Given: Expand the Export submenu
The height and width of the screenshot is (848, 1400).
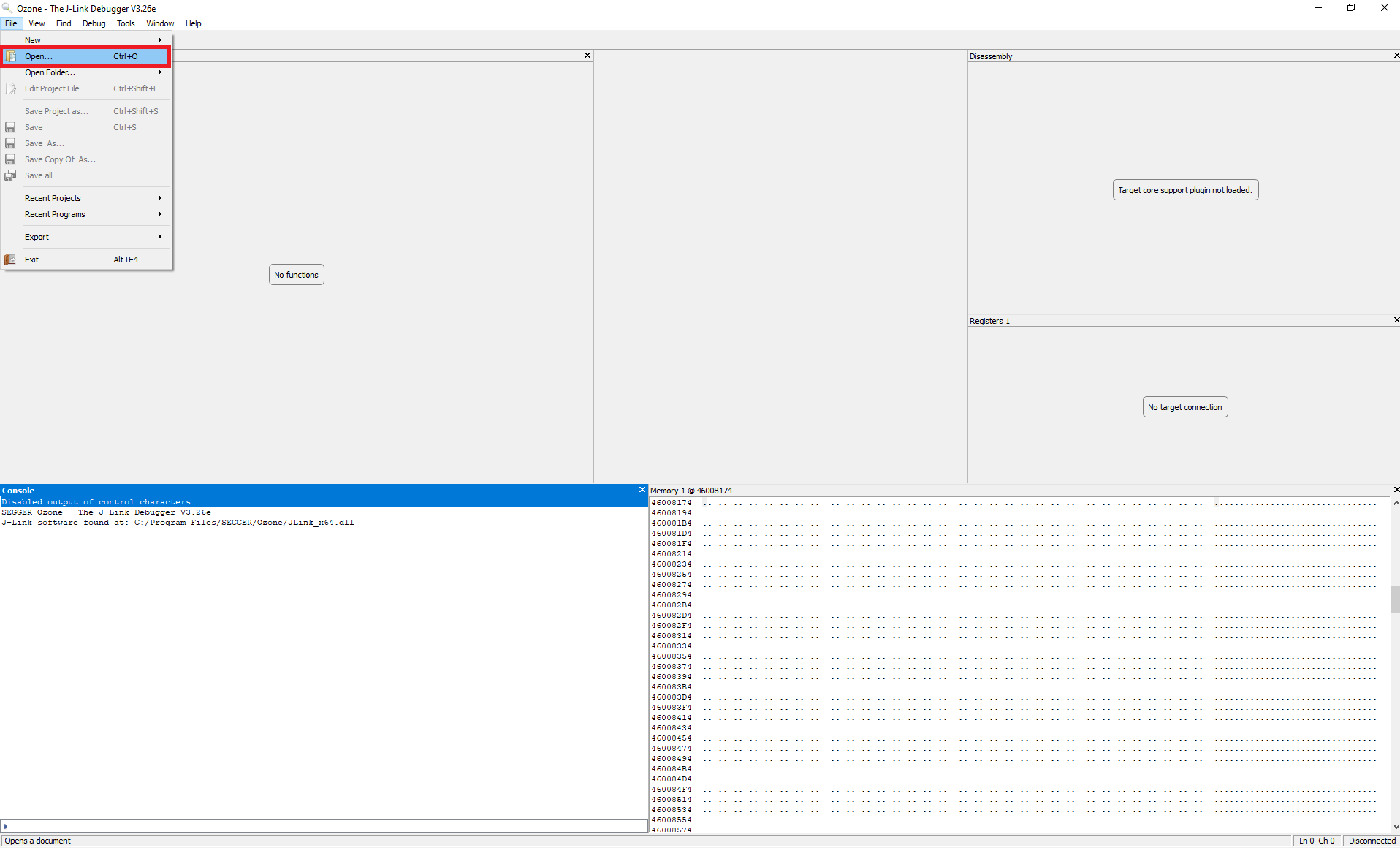Looking at the screenshot, I should point(159,236).
